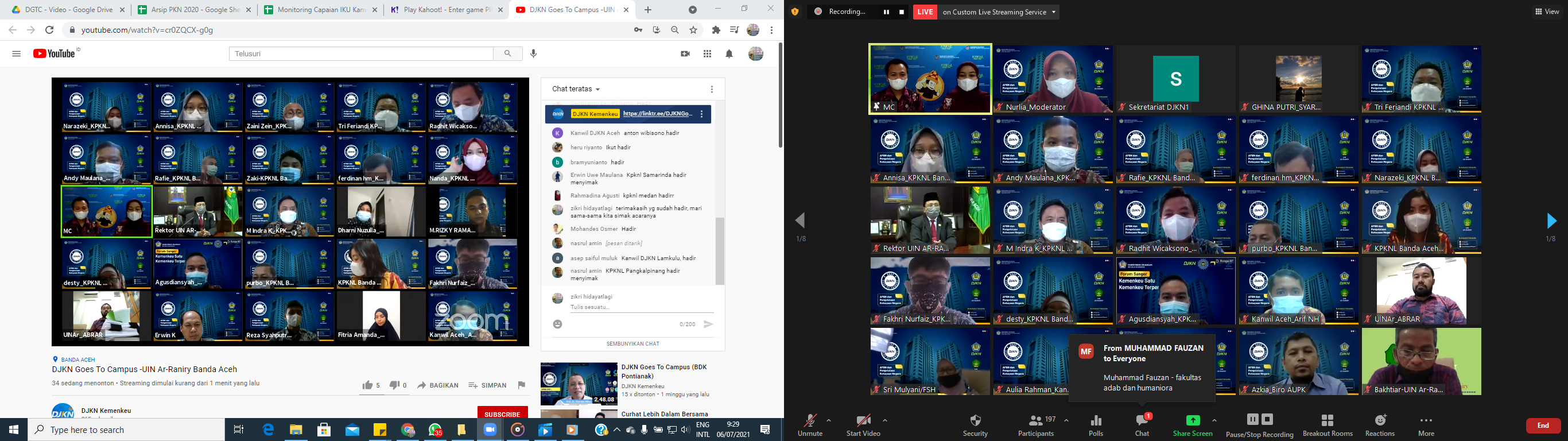Open the live streaming service dropdown arrow
The width and height of the screenshot is (1568, 441).
coord(1053,12)
